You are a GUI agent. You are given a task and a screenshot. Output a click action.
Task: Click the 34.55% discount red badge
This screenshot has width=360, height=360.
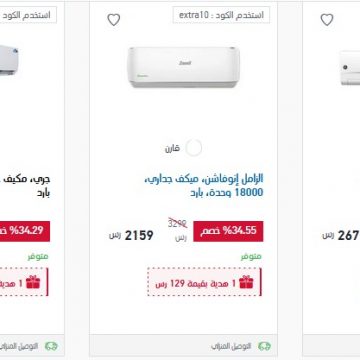pos(228,231)
